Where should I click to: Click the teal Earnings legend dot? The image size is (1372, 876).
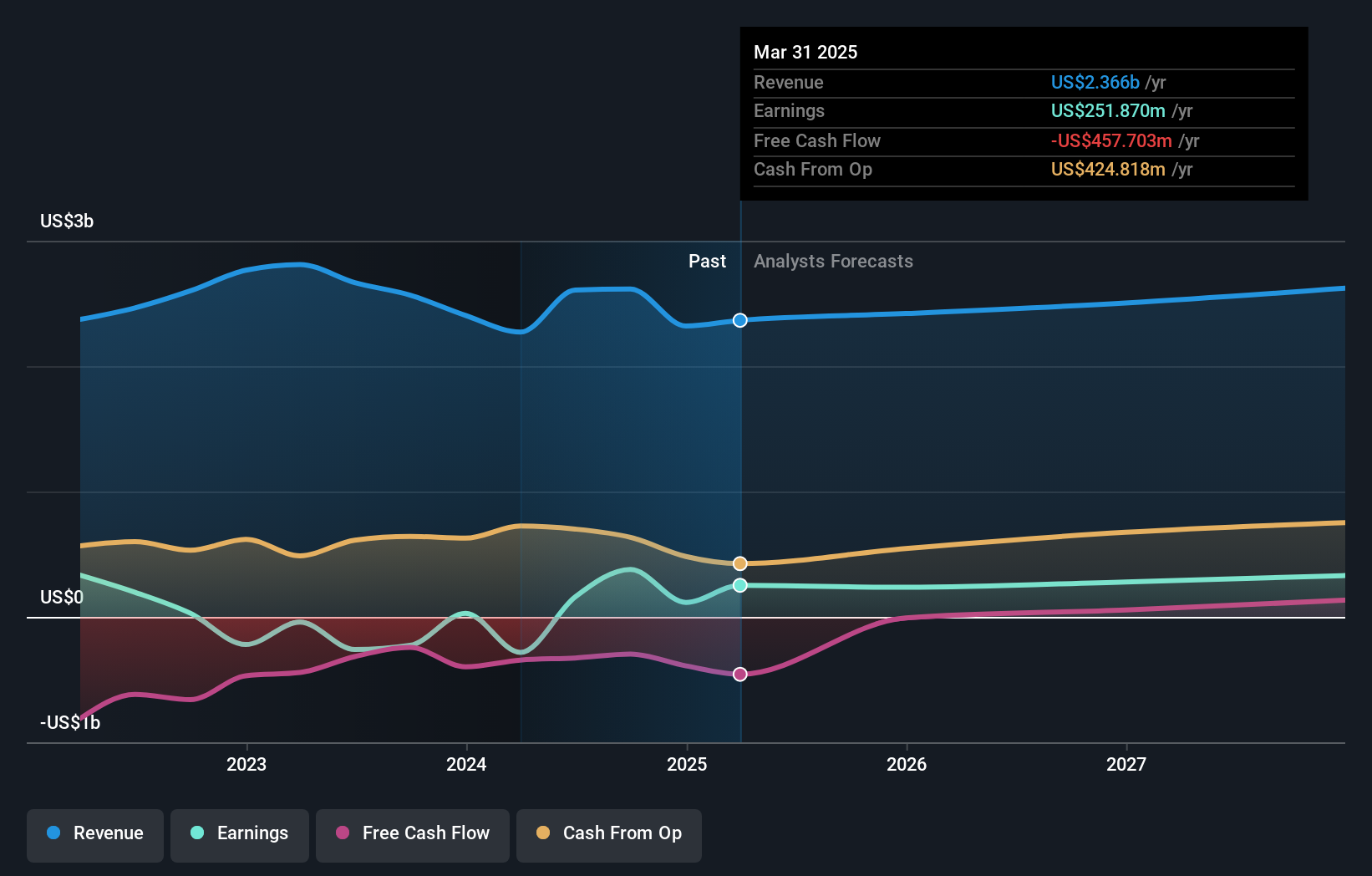[x=197, y=833]
